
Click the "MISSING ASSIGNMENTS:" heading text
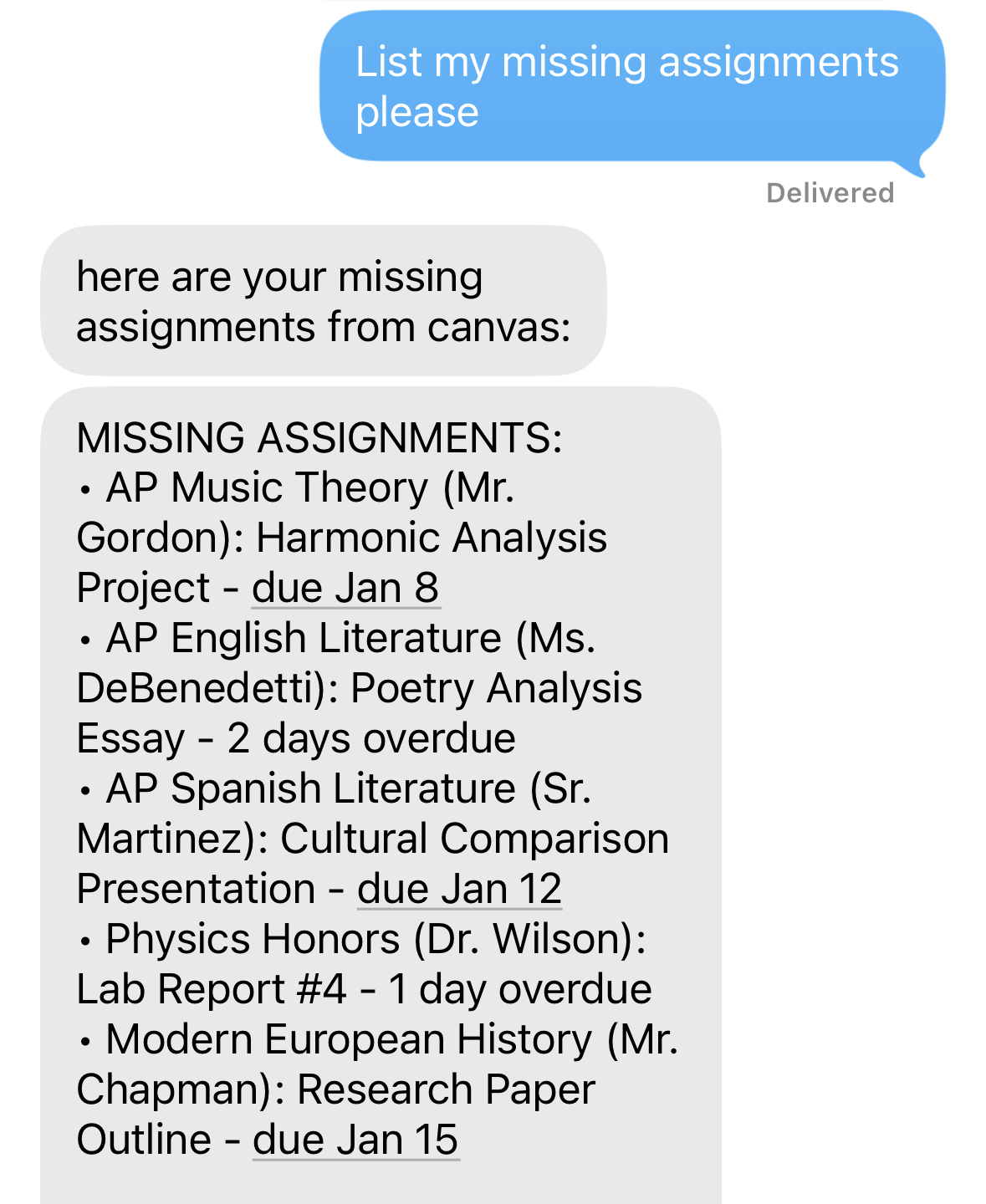[x=319, y=437]
